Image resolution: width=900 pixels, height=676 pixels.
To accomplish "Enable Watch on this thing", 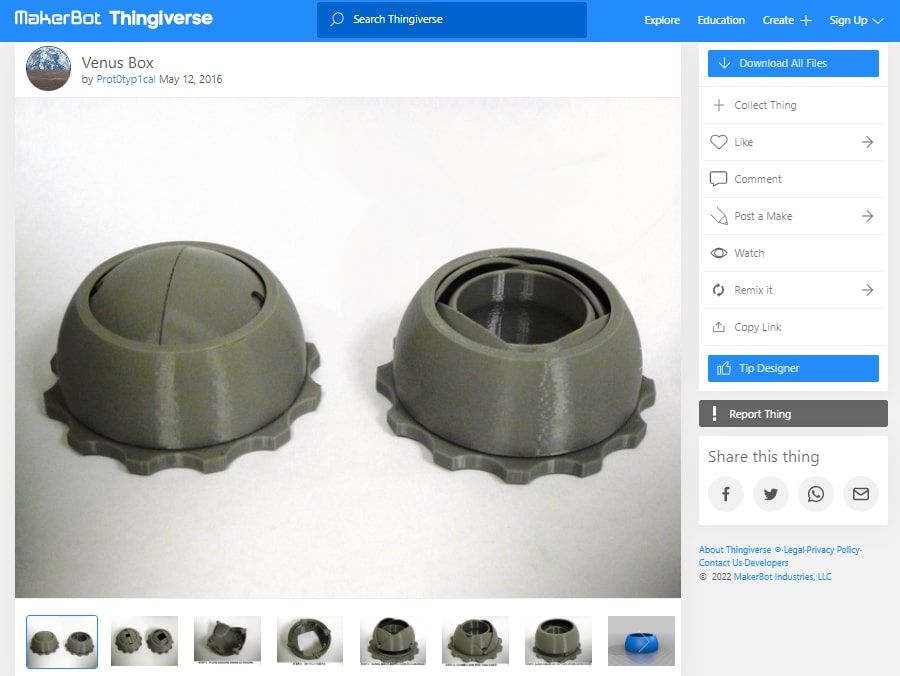I will pyautogui.click(x=718, y=253).
